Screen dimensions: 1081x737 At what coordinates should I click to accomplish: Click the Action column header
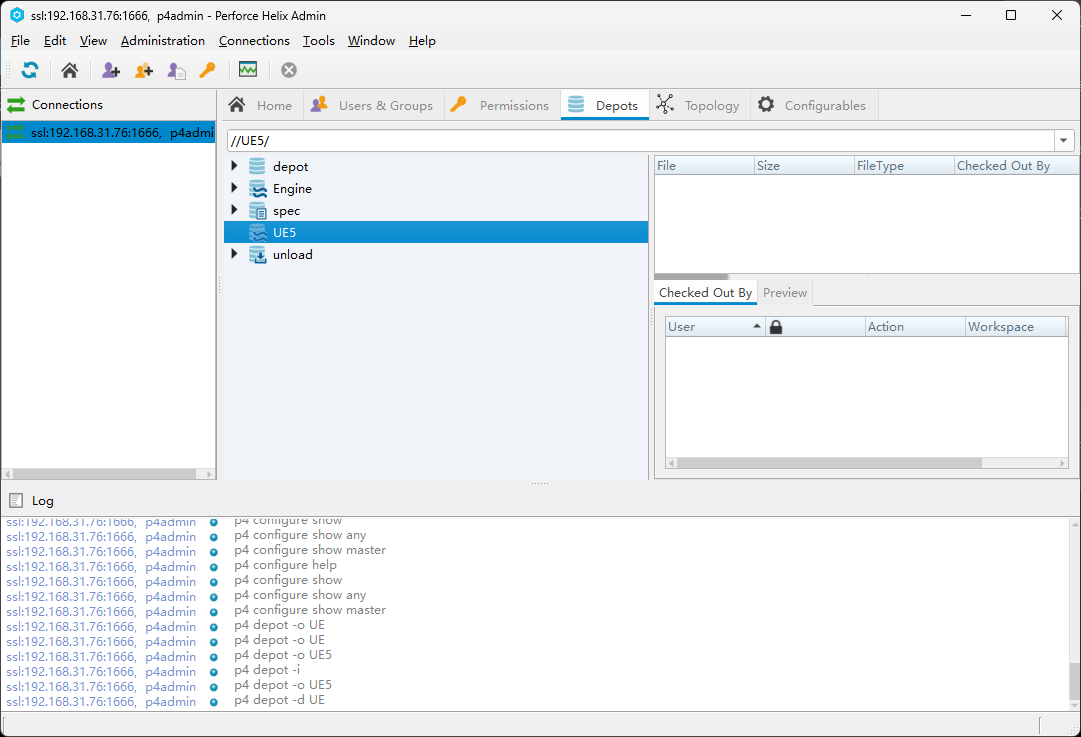click(915, 327)
